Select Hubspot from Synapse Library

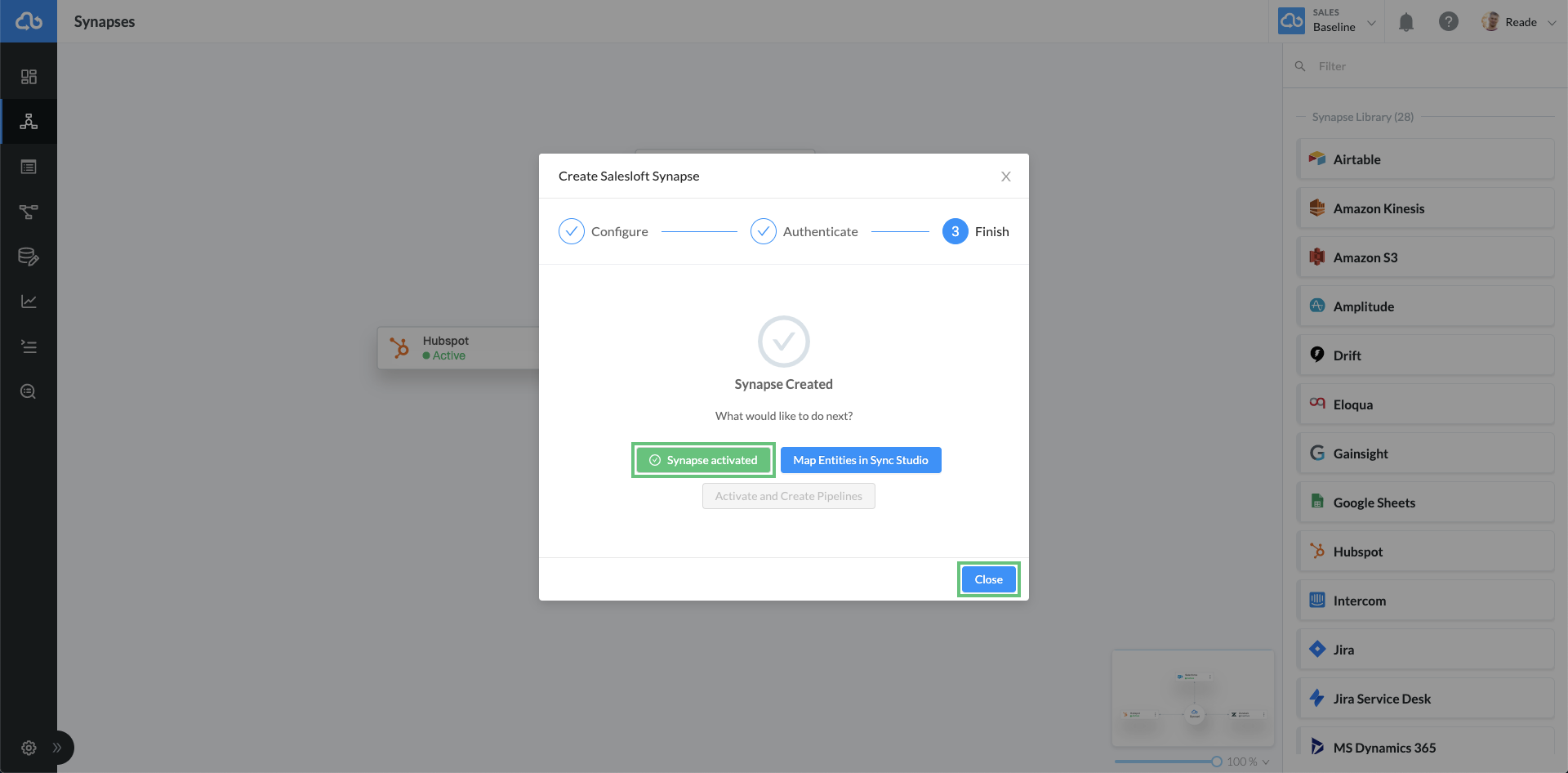(x=1426, y=552)
